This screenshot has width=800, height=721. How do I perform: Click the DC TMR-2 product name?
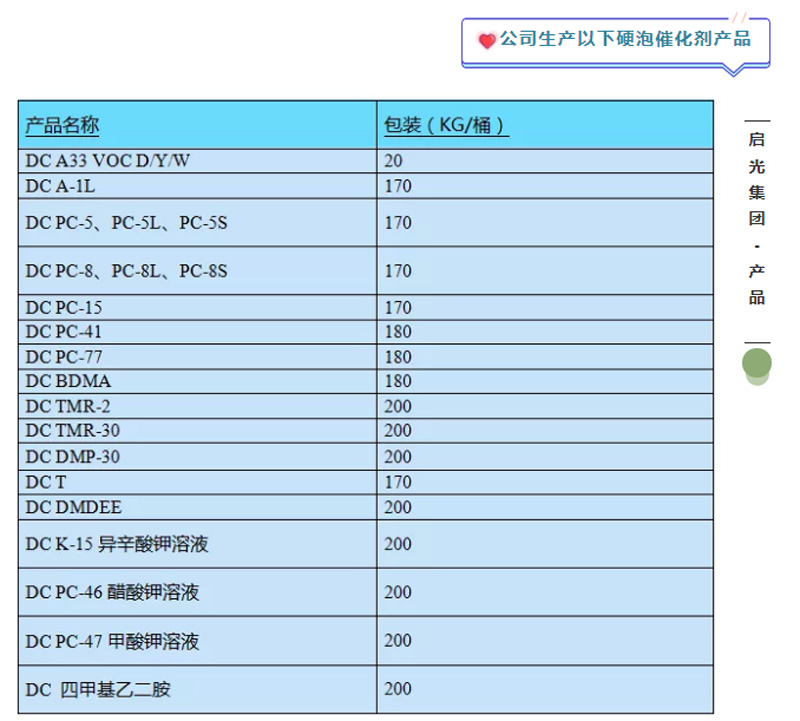point(68,406)
